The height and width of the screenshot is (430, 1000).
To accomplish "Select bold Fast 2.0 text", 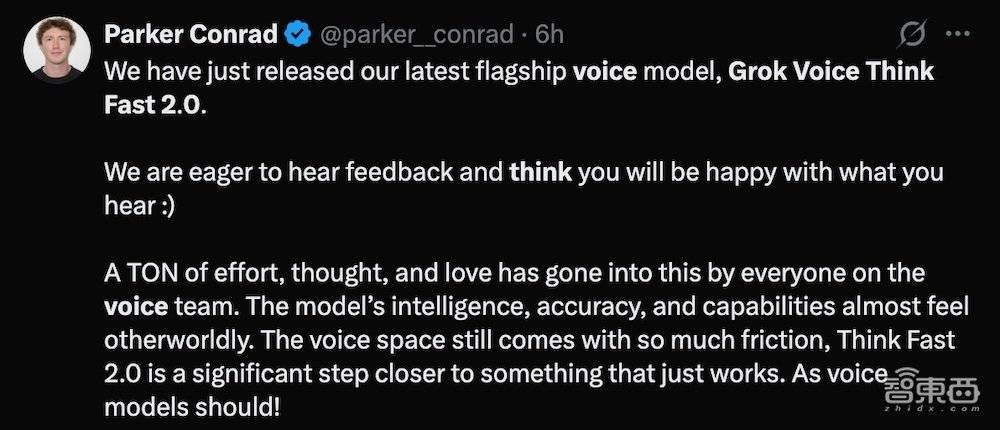I will pyautogui.click(x=152, y=105).
